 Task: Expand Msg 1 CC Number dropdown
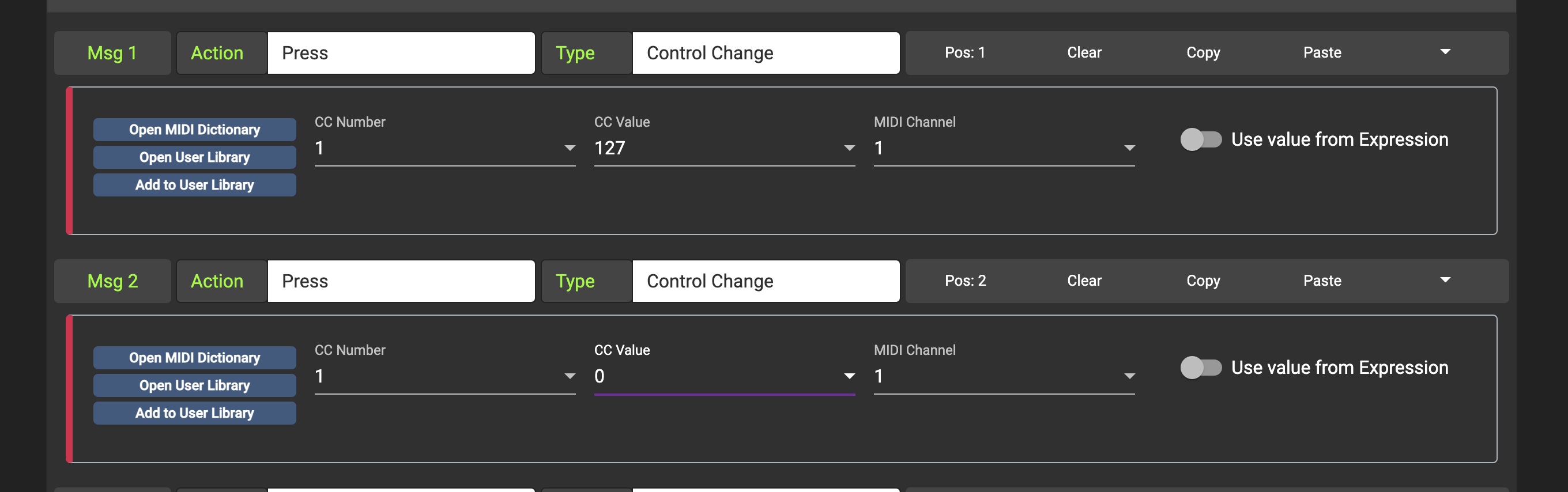(570, 149)
